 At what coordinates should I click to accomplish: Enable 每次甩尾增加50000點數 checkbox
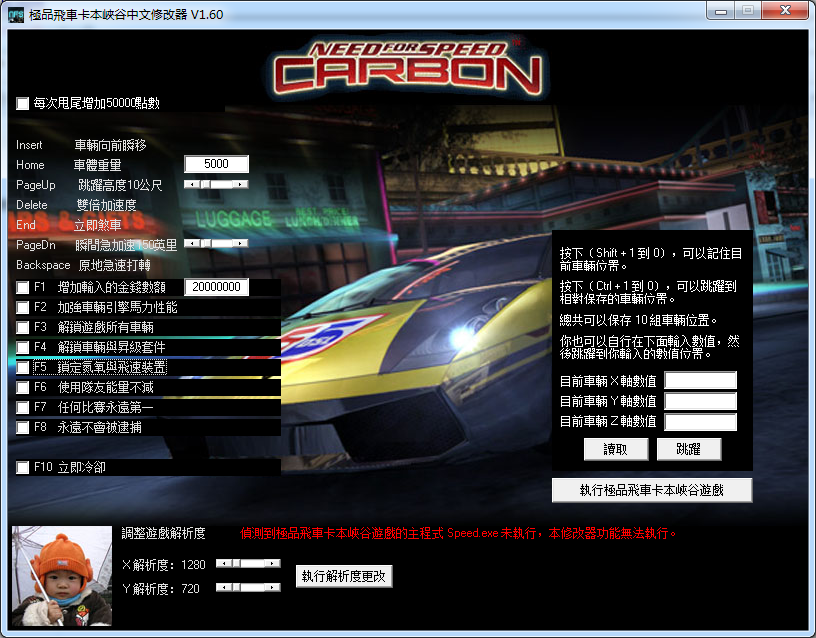tap(22, 104)
